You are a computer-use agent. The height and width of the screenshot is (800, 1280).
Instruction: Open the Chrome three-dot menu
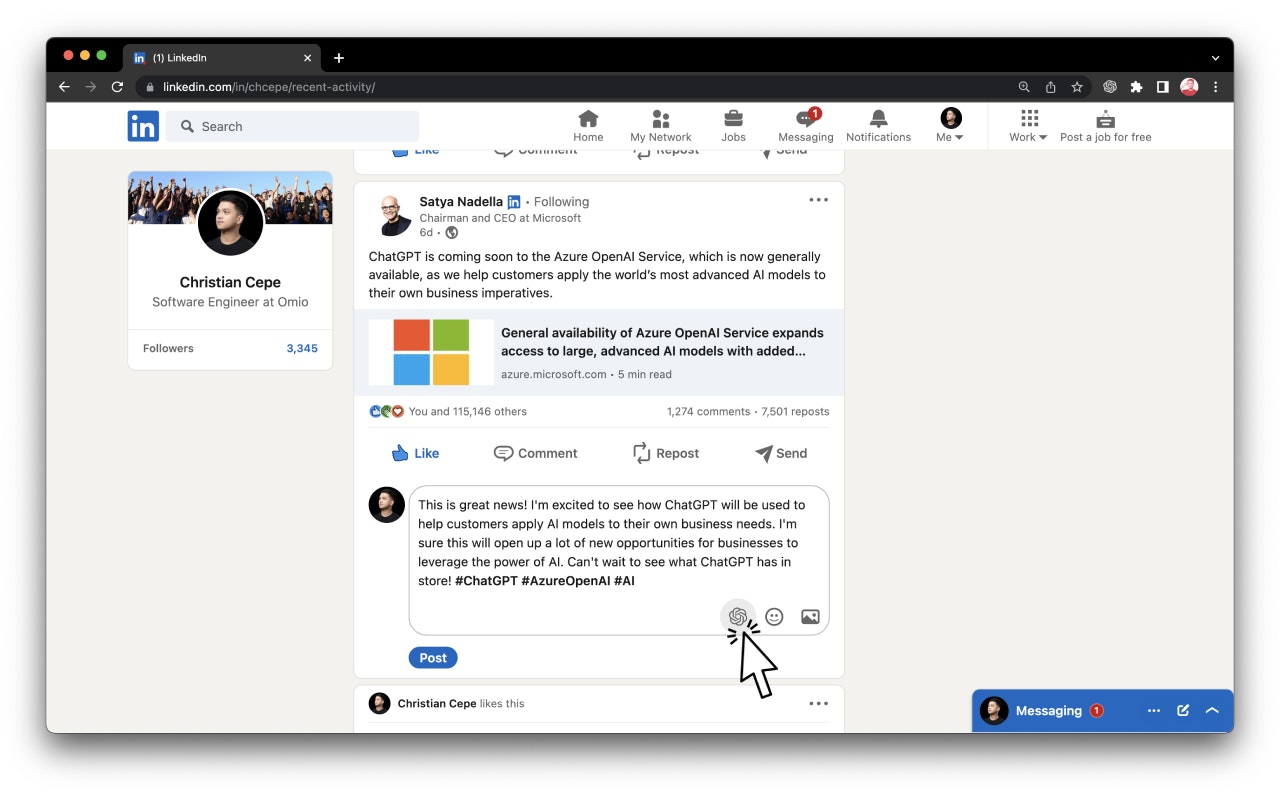click(x=1215, y=87)
